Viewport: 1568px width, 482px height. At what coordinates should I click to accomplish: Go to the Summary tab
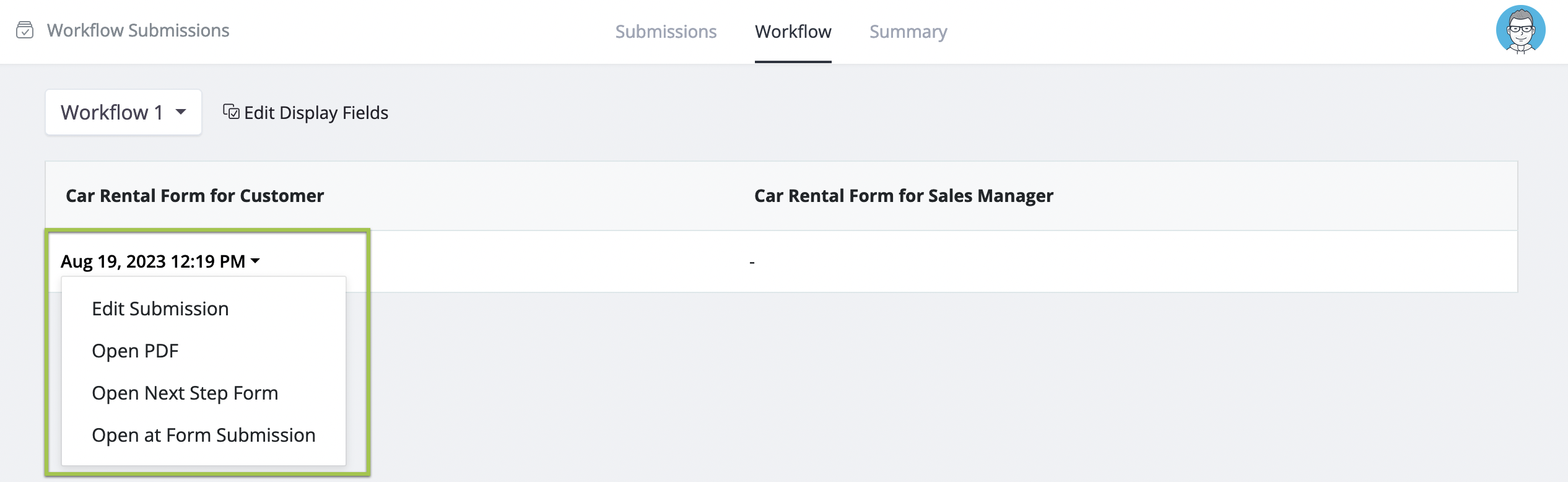coord(908,32)
